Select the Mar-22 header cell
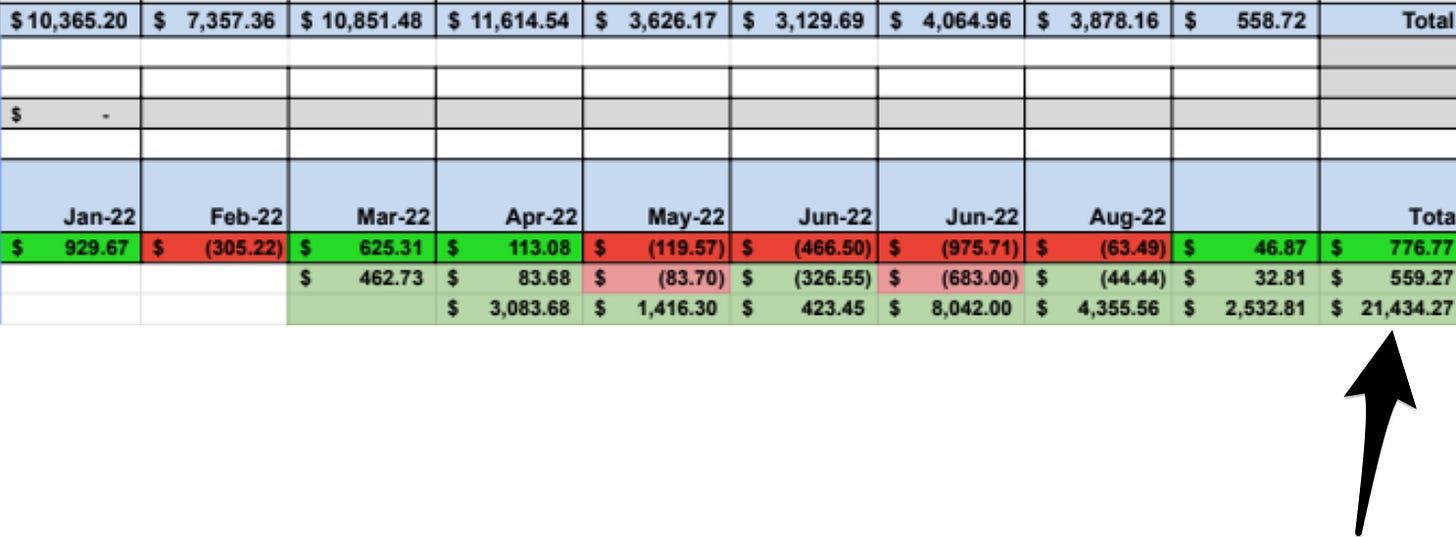The image size is (1456, 537). [362, 196]
